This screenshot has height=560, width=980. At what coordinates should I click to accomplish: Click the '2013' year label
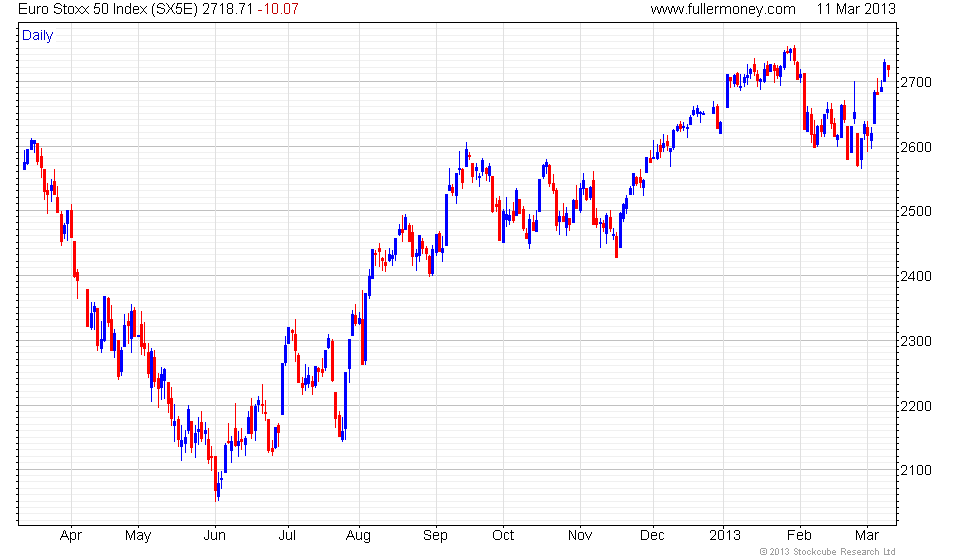coord(725,536)
